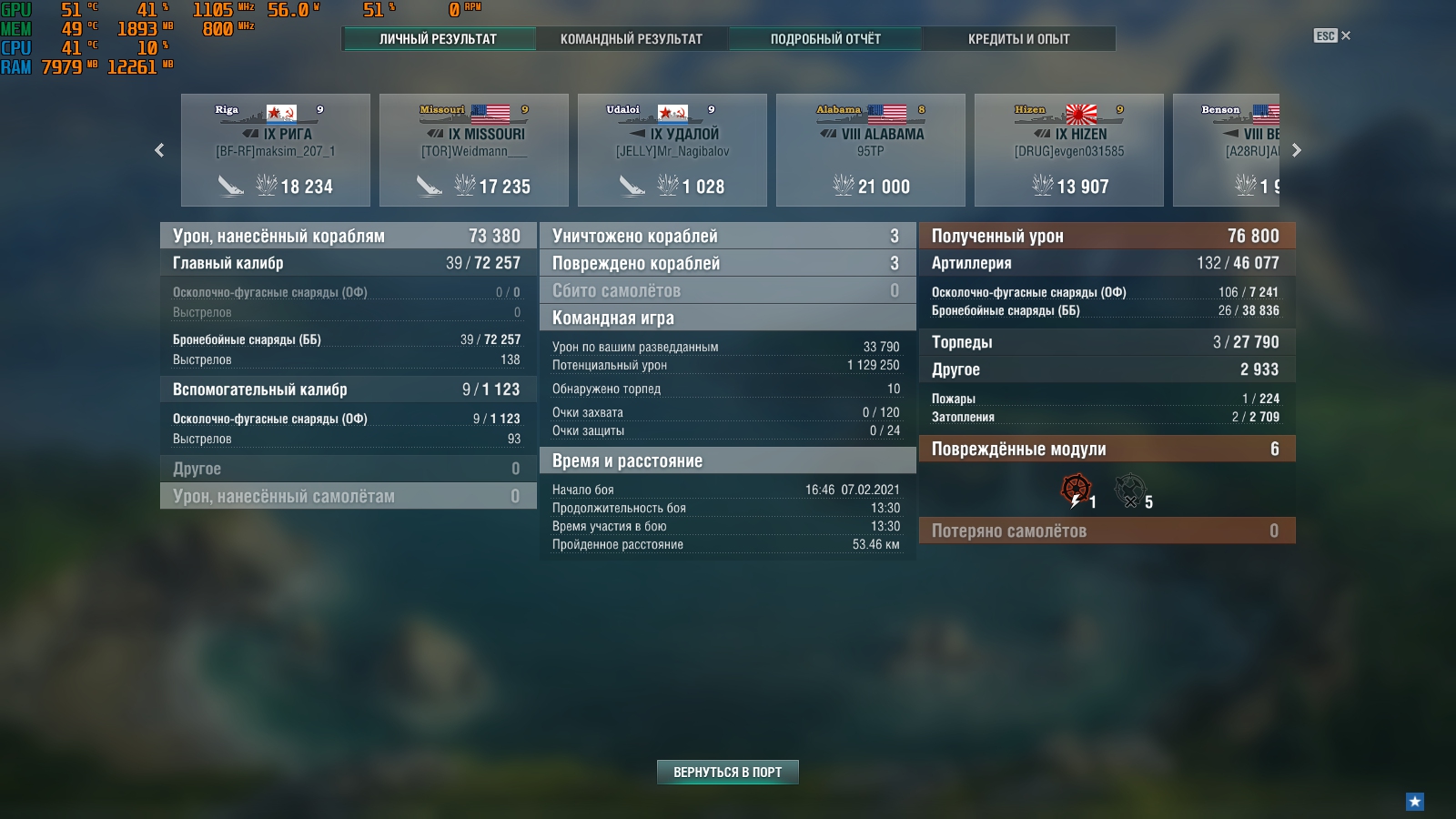Click the destroyed weapon module icon
The height and width of the screenshot is (819, 1456).
(1129, 489)
